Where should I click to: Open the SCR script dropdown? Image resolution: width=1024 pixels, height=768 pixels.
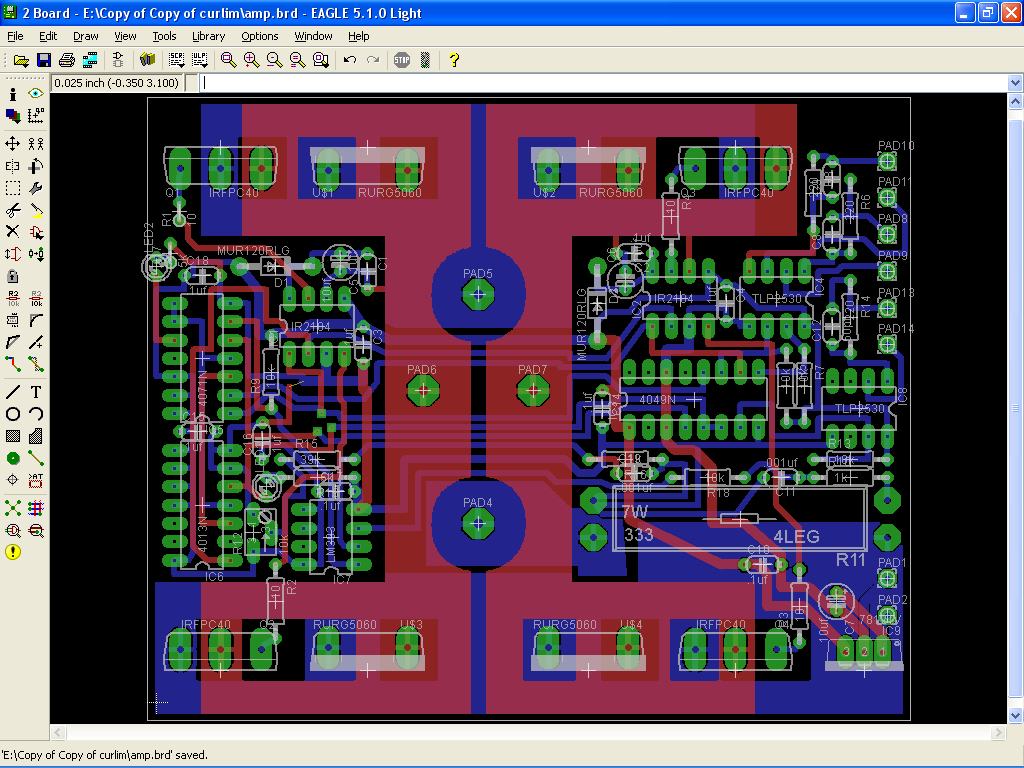coord(176,61)
